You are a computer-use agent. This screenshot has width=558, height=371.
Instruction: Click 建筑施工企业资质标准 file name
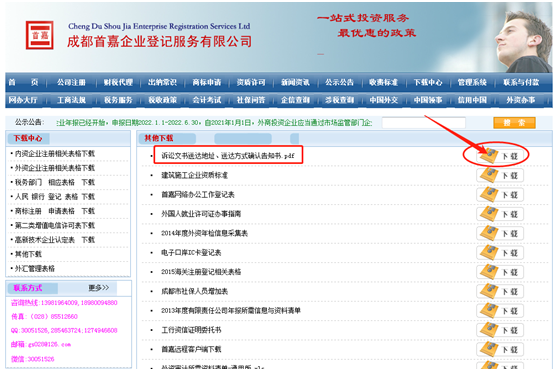click(x=194, y=175)
